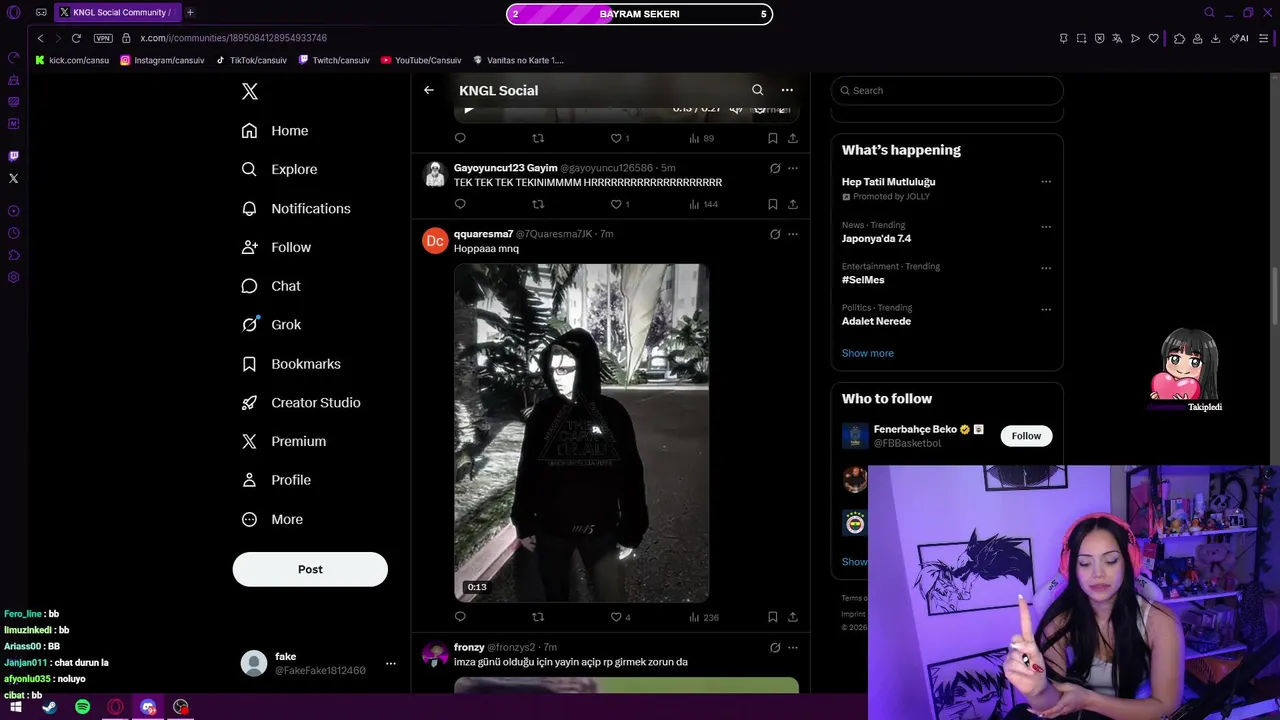The image size is (1280, 720).
Task: Open Steam from the taskbar
Action: pyautogui.click(x=49, y=707)
